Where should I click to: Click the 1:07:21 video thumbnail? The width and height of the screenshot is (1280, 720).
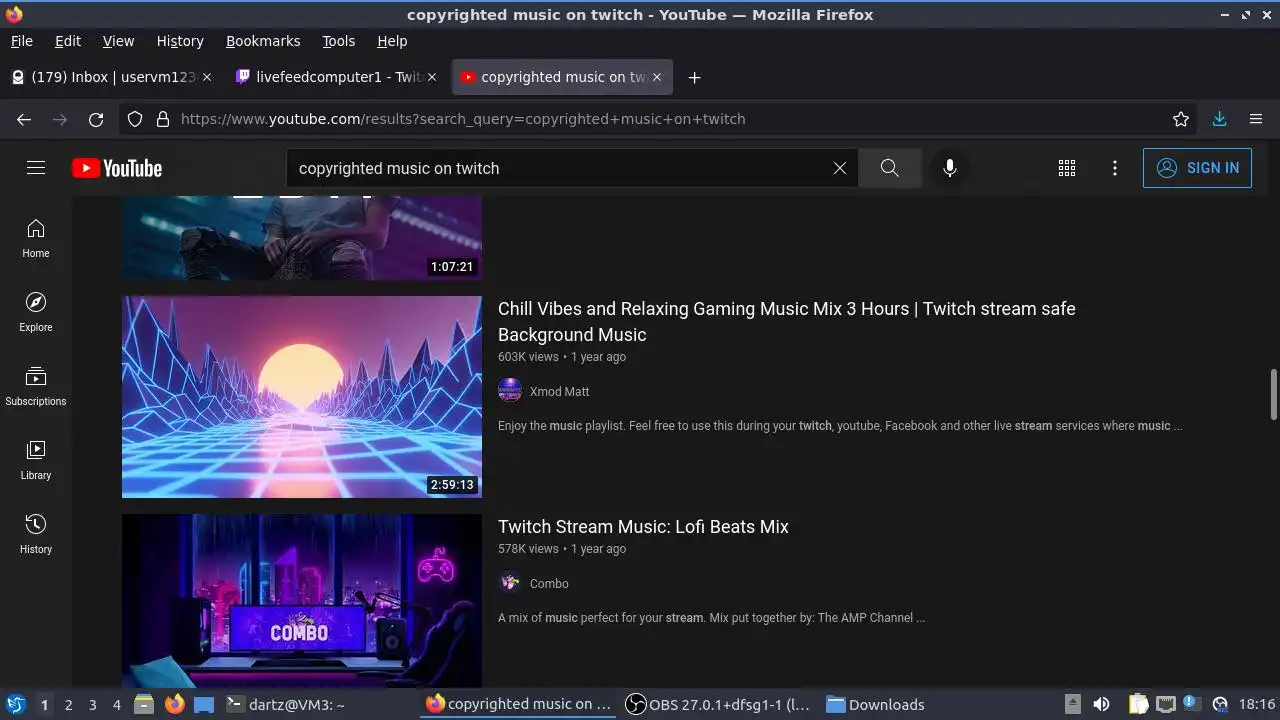(302, 238)
